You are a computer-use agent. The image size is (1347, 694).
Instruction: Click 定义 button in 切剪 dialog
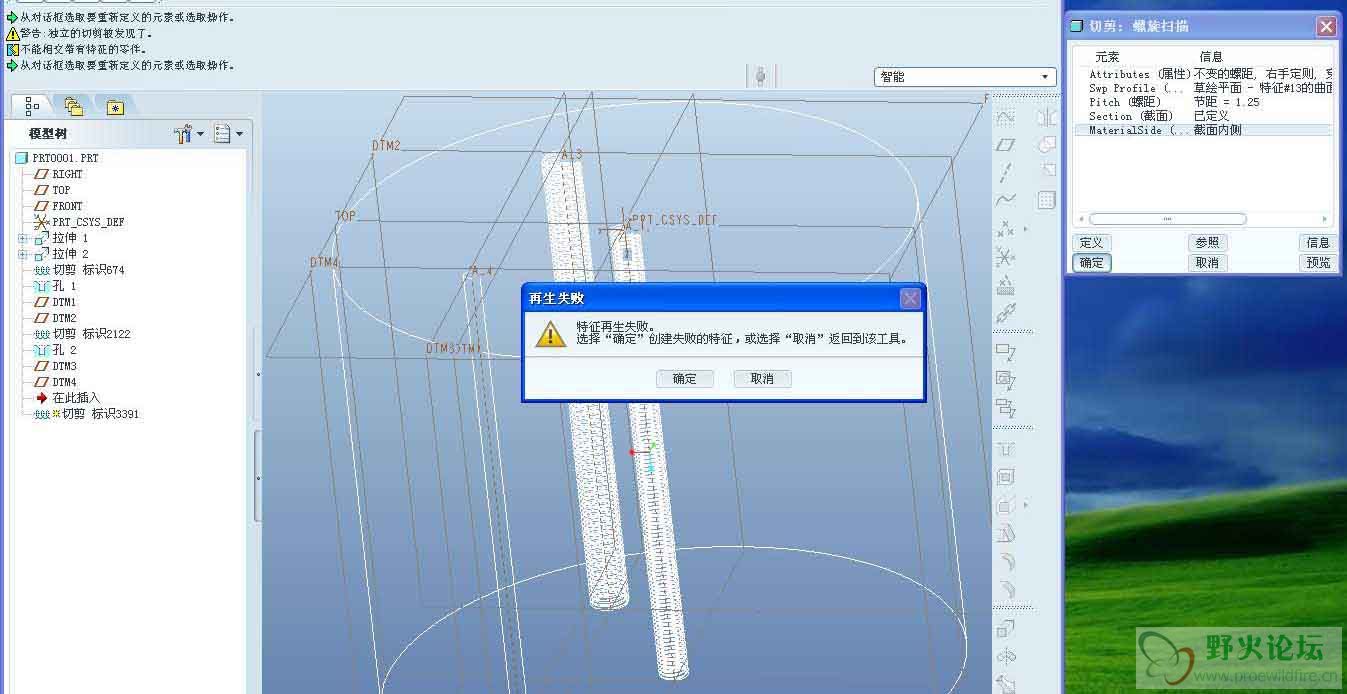click(1091, 243)
